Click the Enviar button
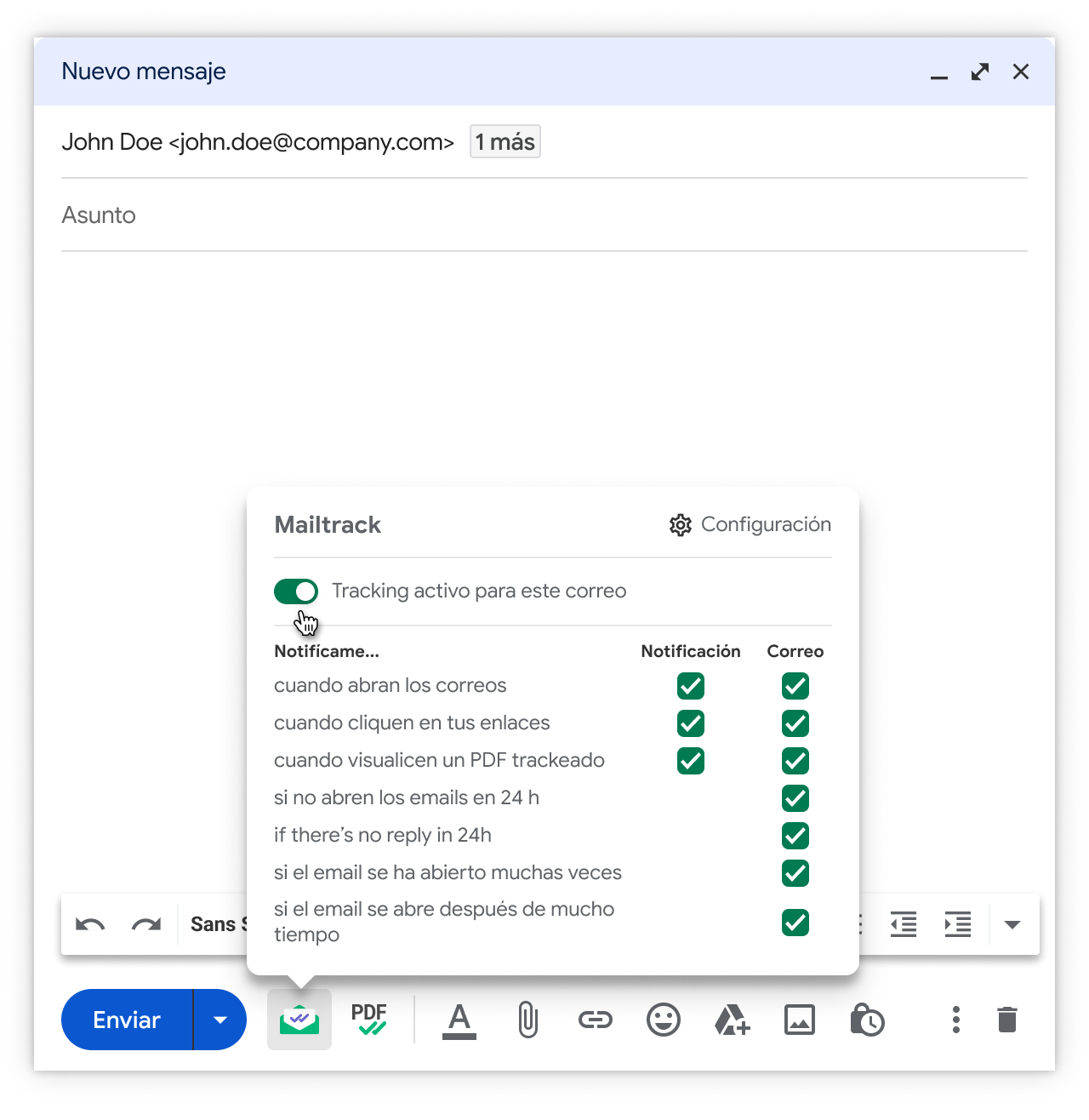The width and height of the screenshot is (1089, 1120). pos(127,1020)
